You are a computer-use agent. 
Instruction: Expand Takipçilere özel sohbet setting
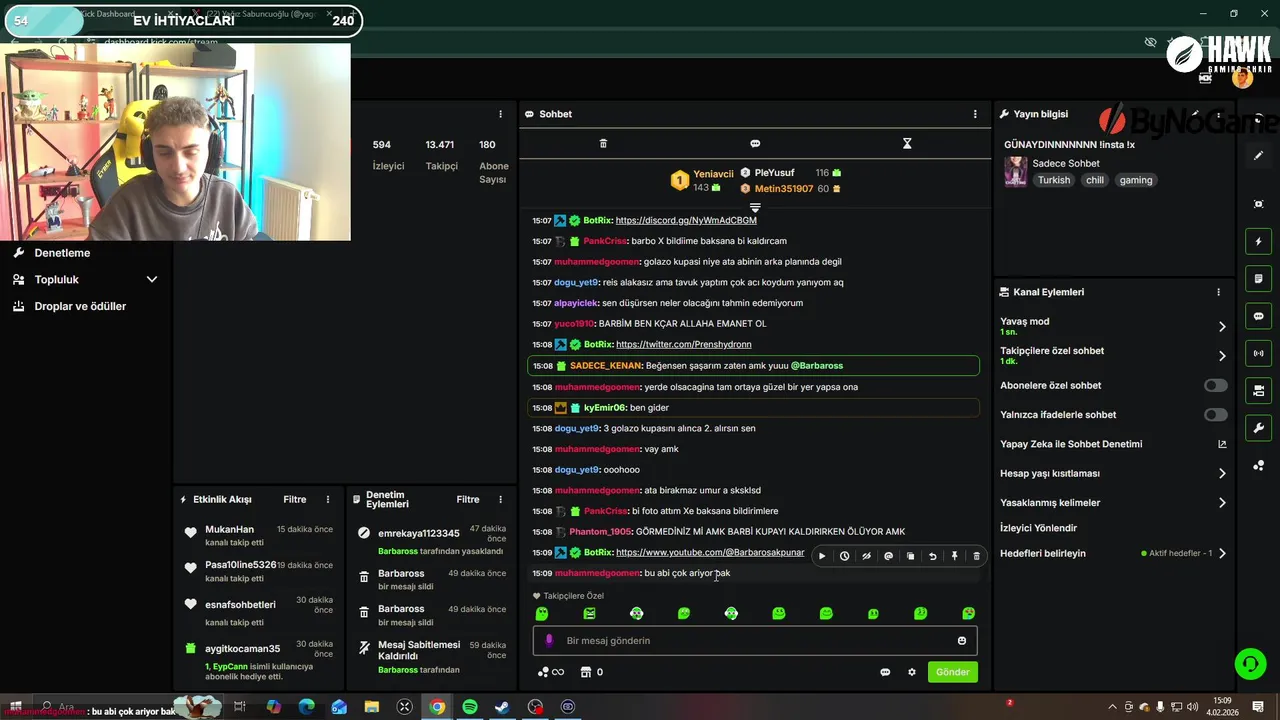pos(1221,356)
